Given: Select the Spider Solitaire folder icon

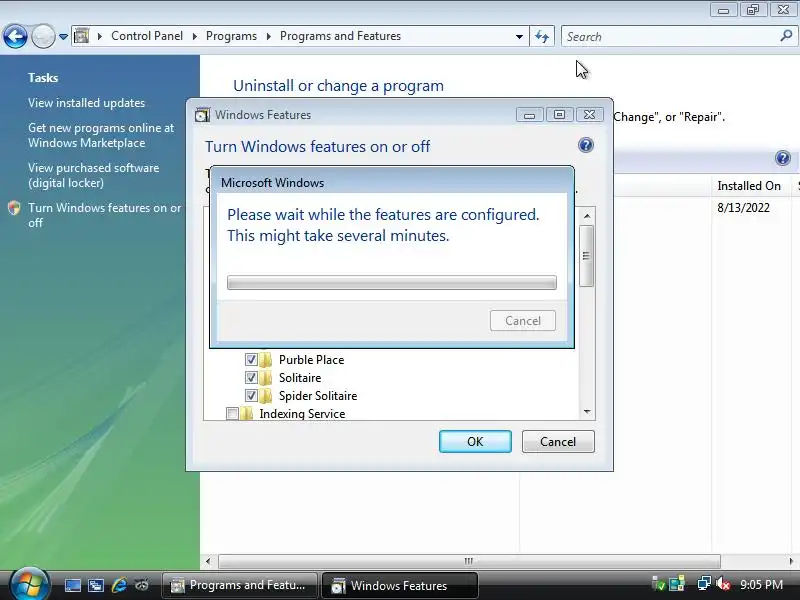Looking at the screenshot, I should (x=265, y=395).
